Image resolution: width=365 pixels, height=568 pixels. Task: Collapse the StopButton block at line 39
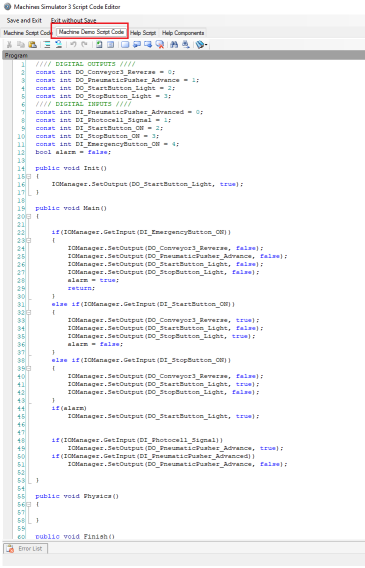29,368
